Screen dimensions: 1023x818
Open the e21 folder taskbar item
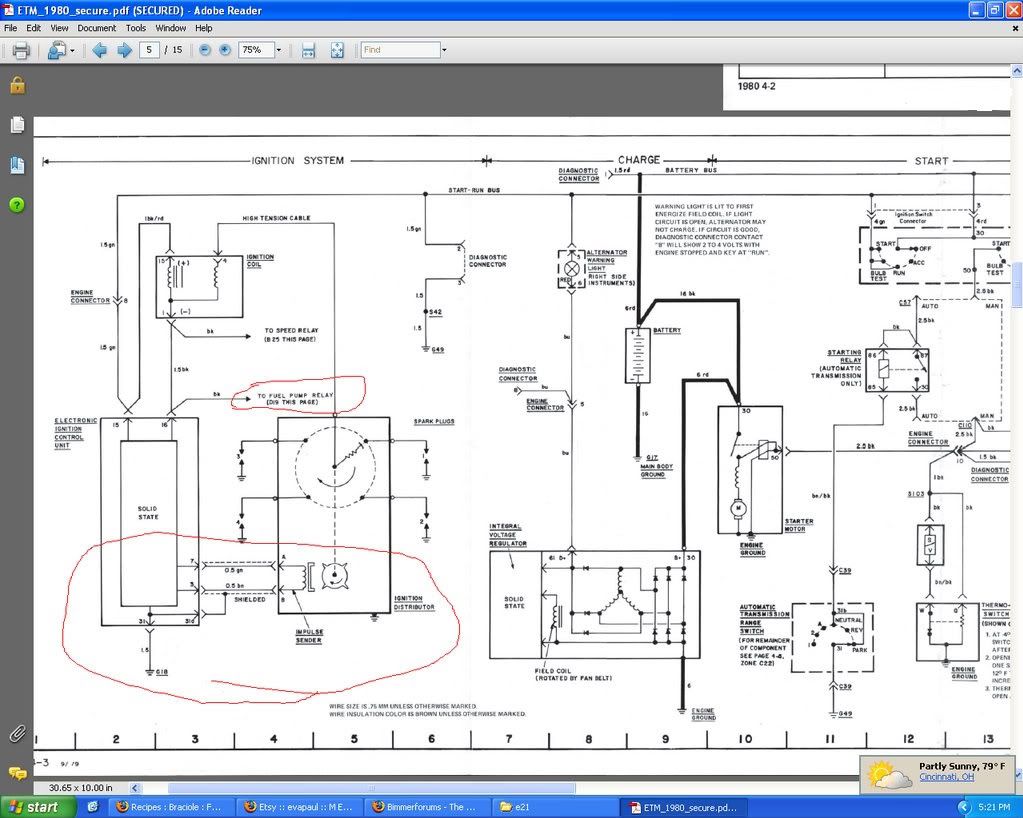(553, 807)
